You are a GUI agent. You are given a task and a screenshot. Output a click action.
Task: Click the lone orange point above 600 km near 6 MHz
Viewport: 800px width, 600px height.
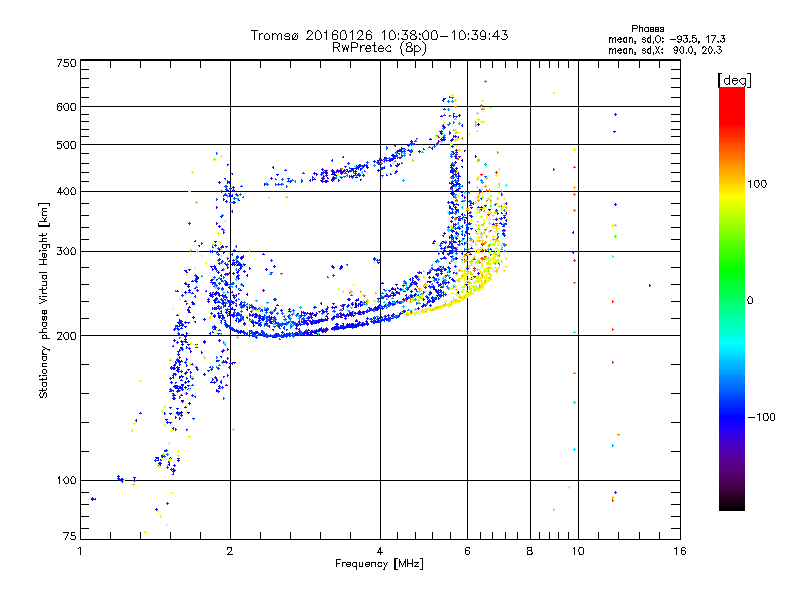(485, 81)
